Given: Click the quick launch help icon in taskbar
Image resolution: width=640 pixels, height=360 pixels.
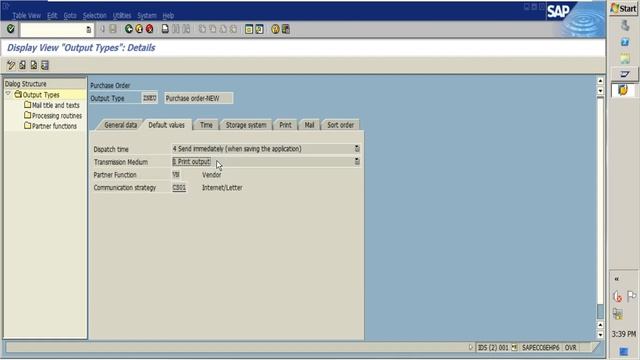Looking at the screenshot, I should [x=625, y=42].
